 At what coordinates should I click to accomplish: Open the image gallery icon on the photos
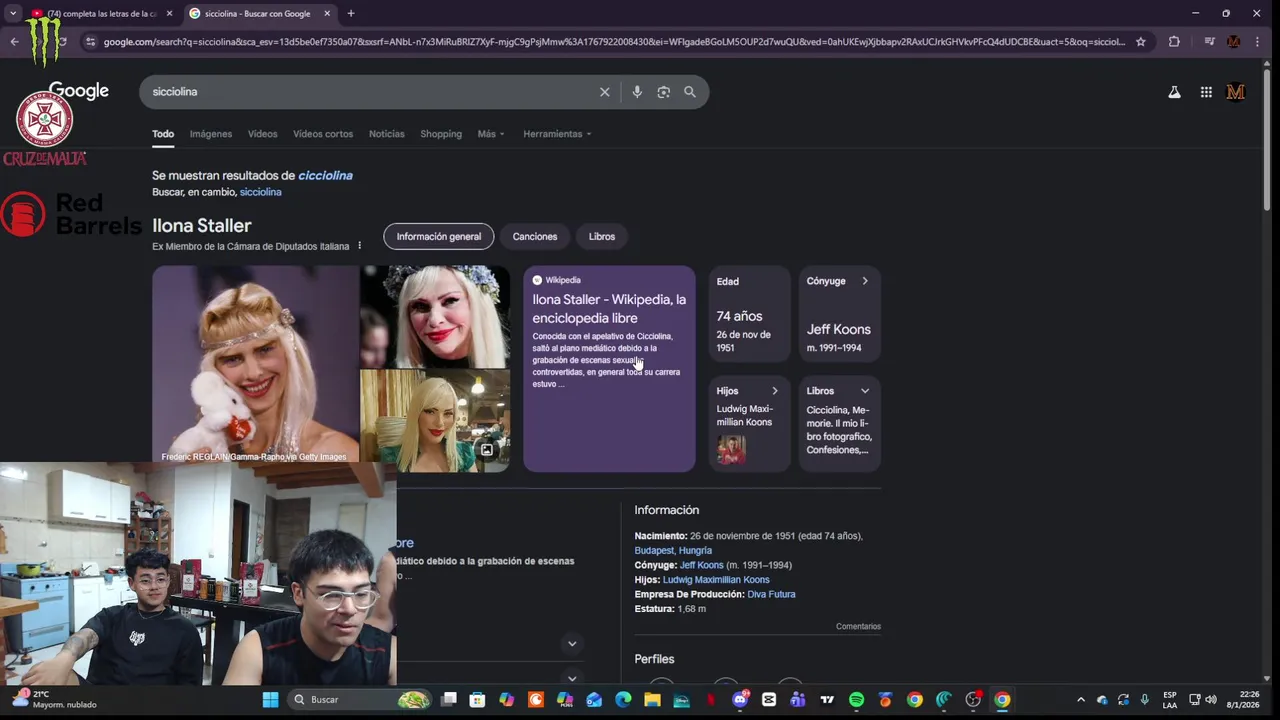click(x=487, y=450)
